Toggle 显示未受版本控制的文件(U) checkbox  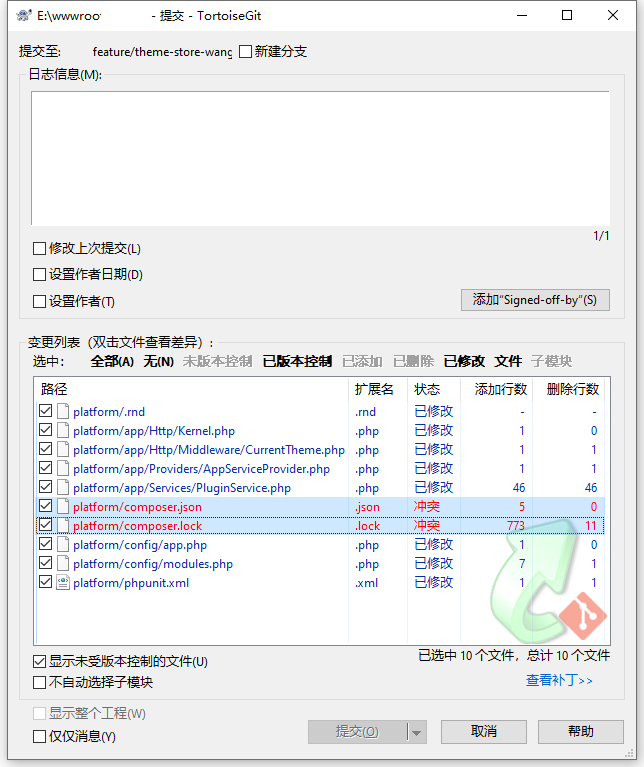[39, 662]
